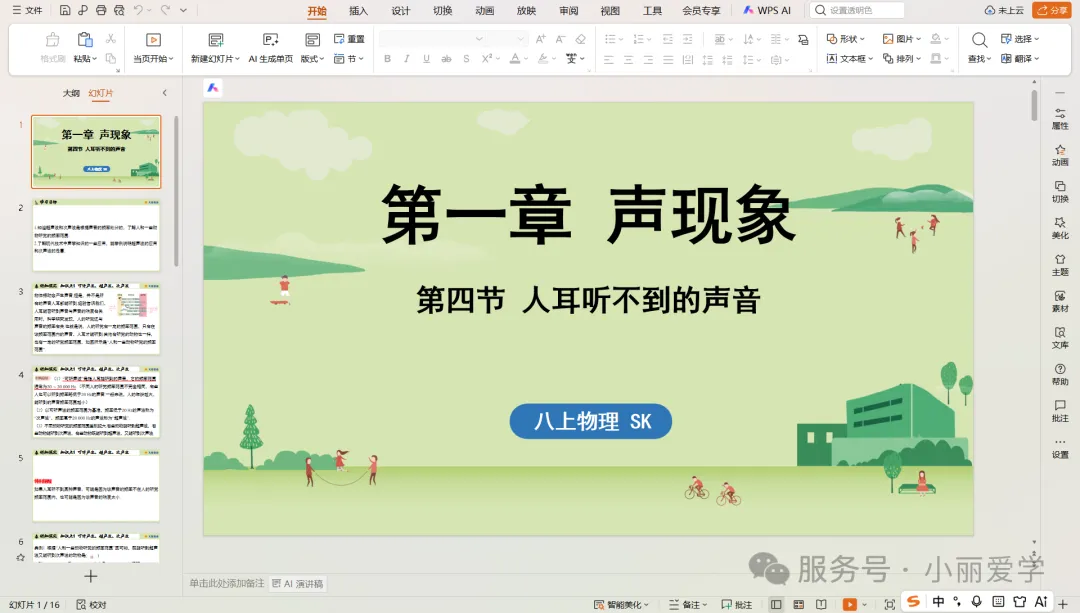Open 美化 beautify side panel
Viewport: 1080px width, 613px height.
(x=1060, y=228)
